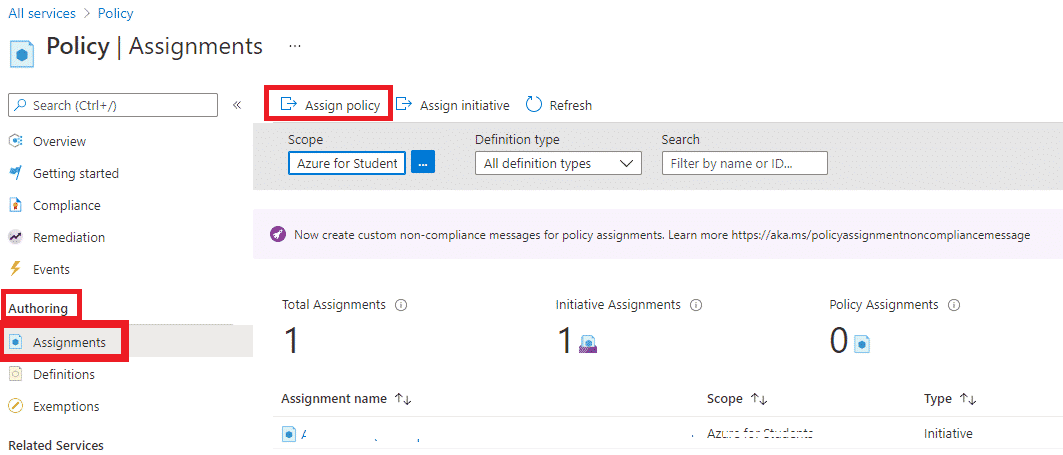Click the Refresh button
Viewport: 1063px width, 455px height.
coord(559,105)
